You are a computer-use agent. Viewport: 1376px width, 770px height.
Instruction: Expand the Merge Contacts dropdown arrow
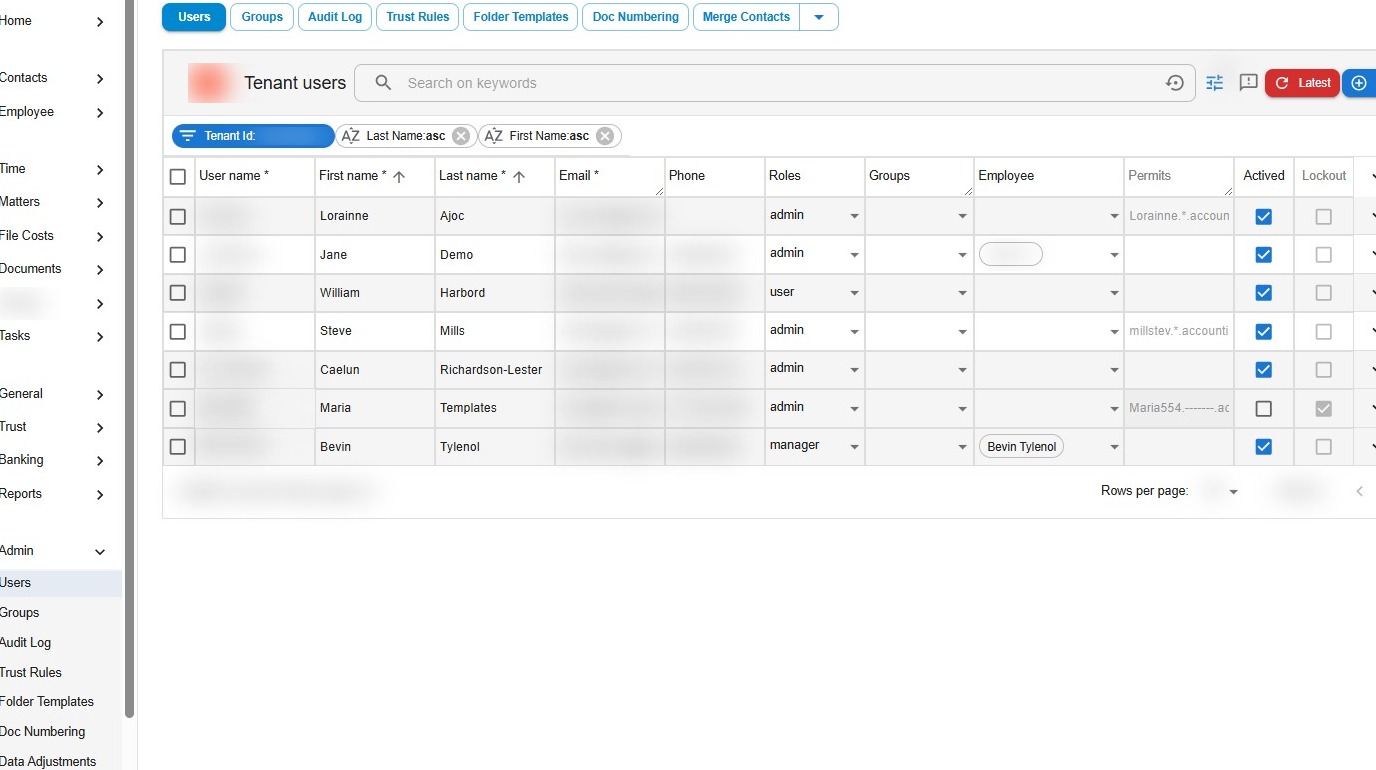tap(819, 17)
